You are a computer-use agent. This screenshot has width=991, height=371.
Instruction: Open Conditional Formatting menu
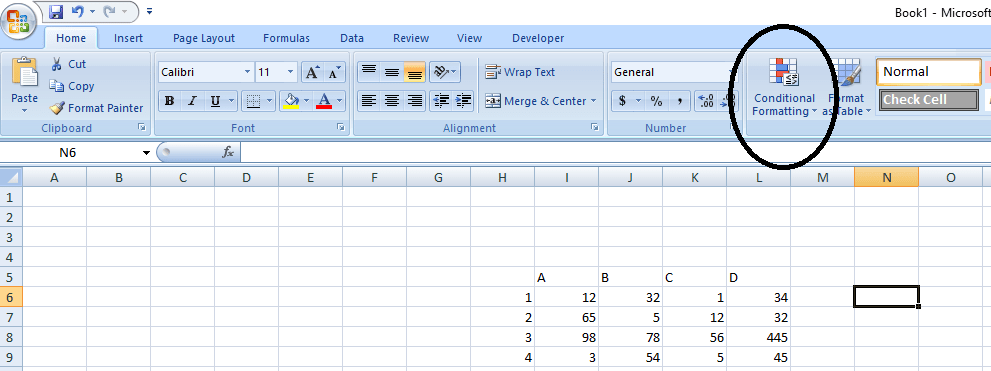point(784,88)
